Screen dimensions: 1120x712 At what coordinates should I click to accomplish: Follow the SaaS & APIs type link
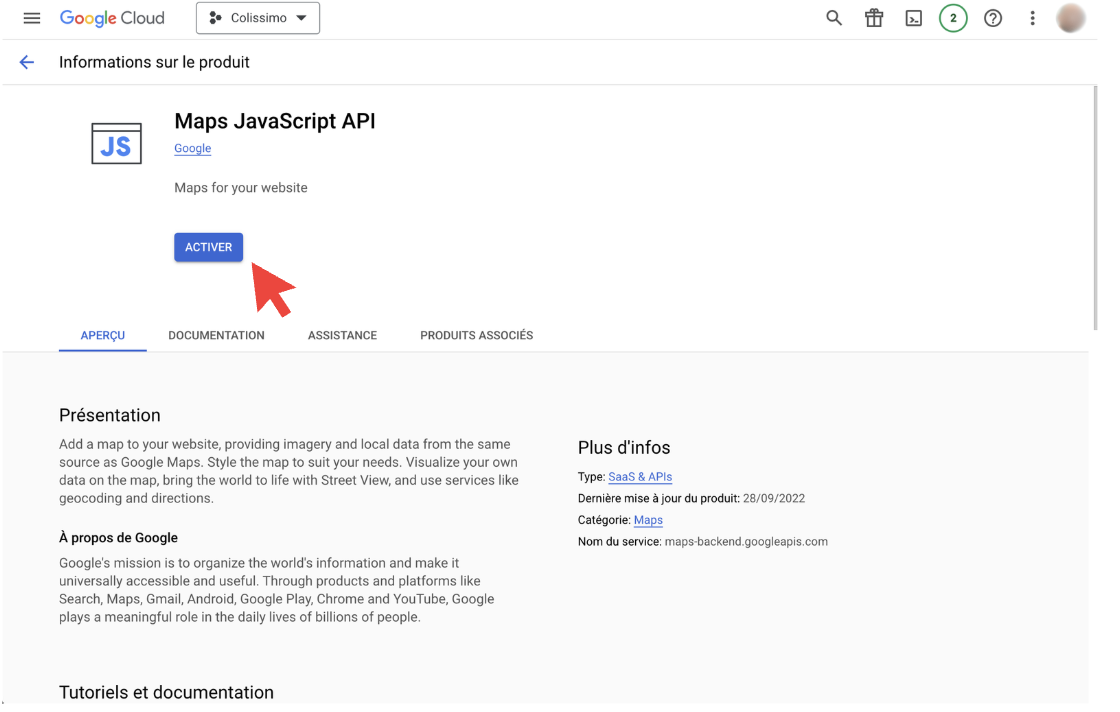(640, 477)
